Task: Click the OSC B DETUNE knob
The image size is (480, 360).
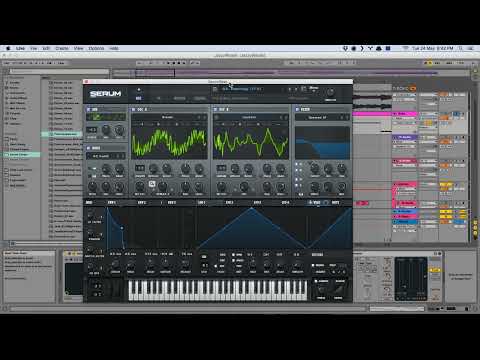Action: [235, 168]
